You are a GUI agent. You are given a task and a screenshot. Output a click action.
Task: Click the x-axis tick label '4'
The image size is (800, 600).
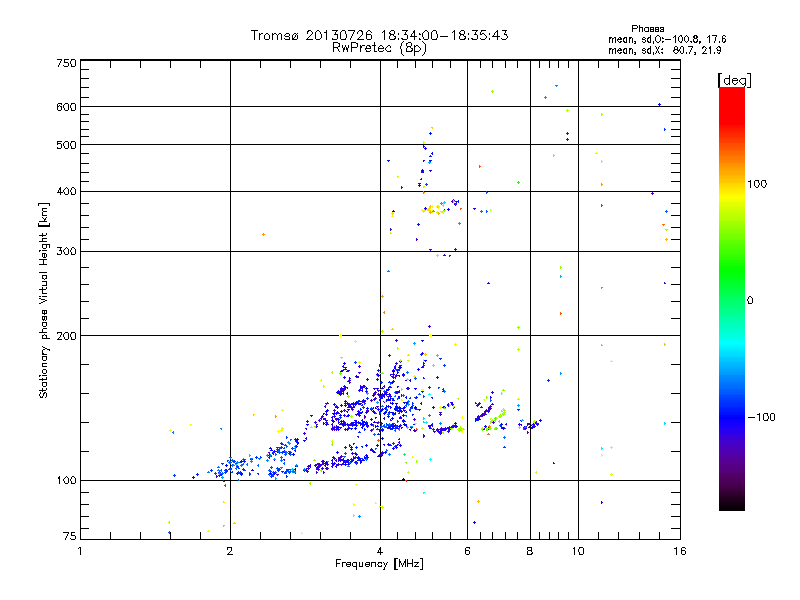[x=380, y=551]
